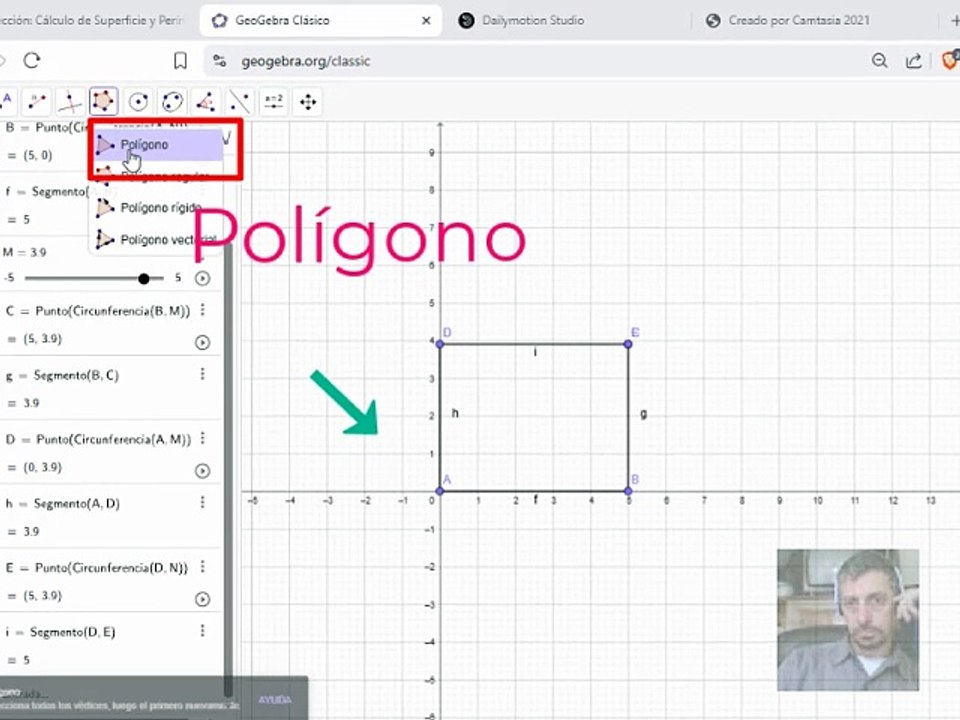Select the Move Graphics View tool

click(308, 101)
